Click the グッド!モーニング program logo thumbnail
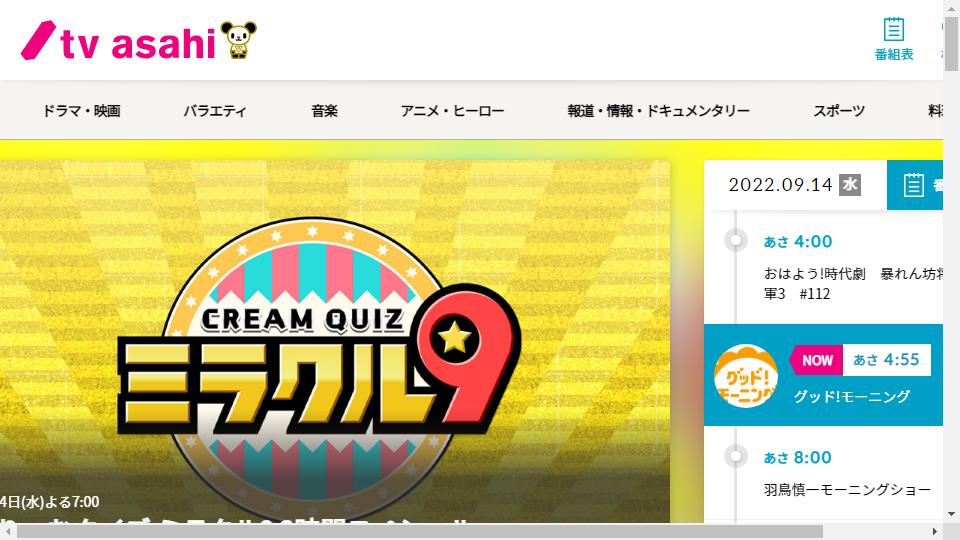Viewport: 960px width, 540px height. click(746, 376)
